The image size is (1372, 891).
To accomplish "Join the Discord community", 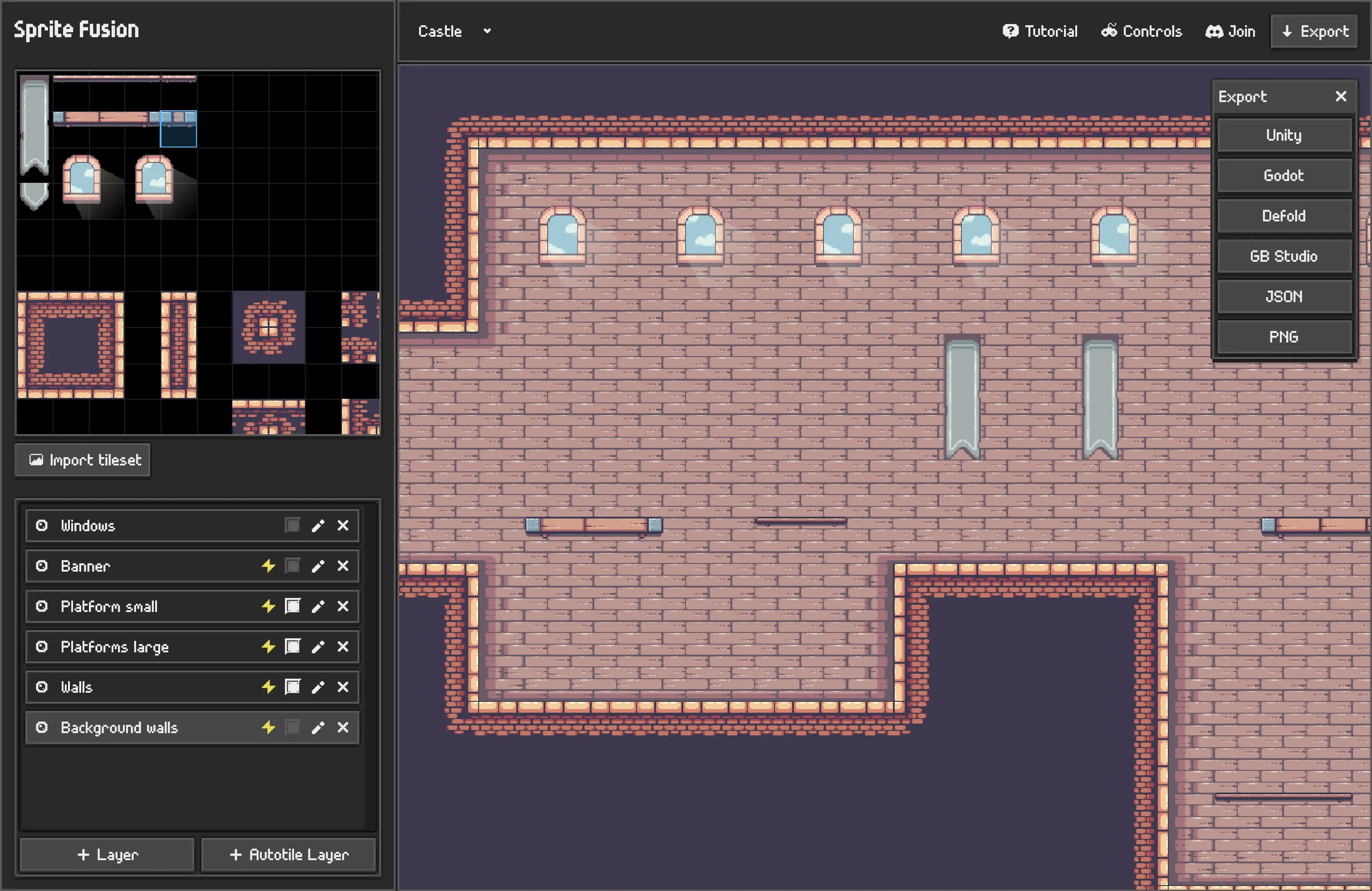I will pos(1230,31).
